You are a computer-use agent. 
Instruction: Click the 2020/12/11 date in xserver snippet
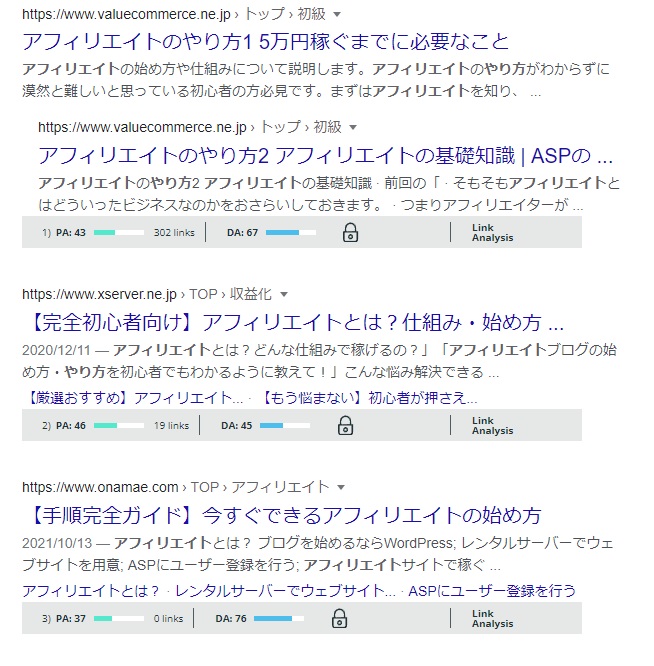56,350
